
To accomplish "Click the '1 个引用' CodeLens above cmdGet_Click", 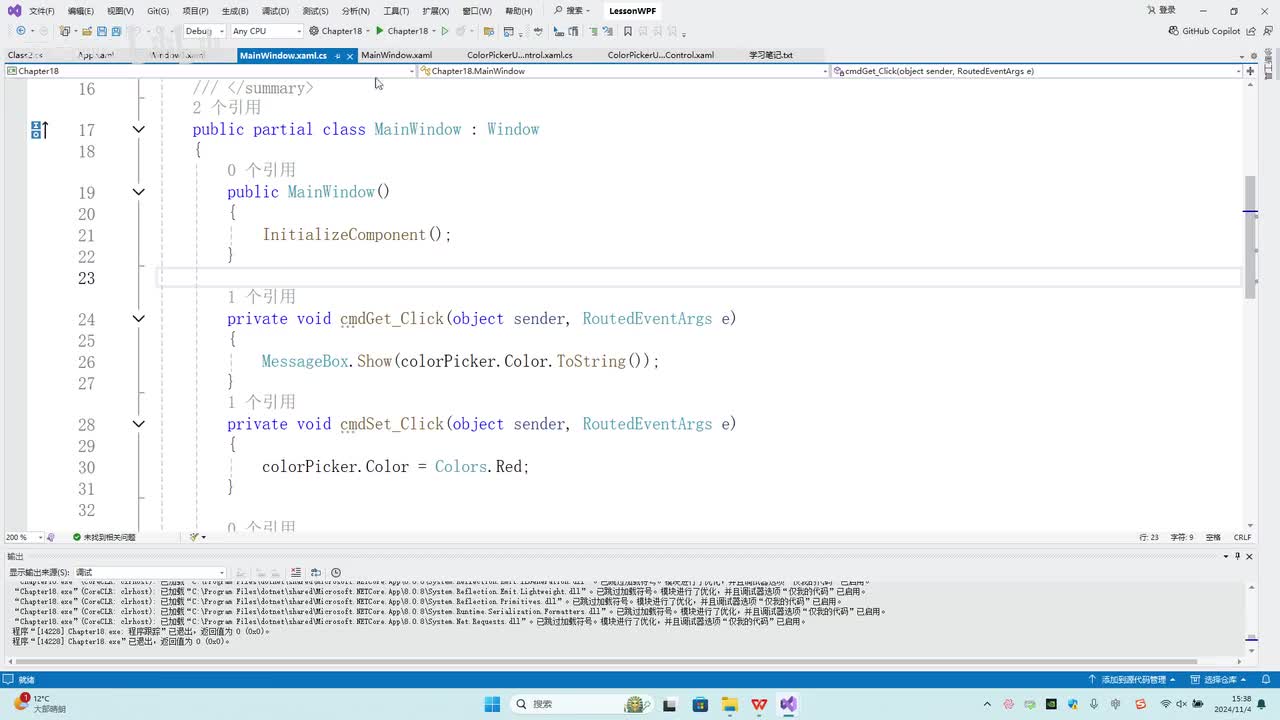I will (261, 297).
